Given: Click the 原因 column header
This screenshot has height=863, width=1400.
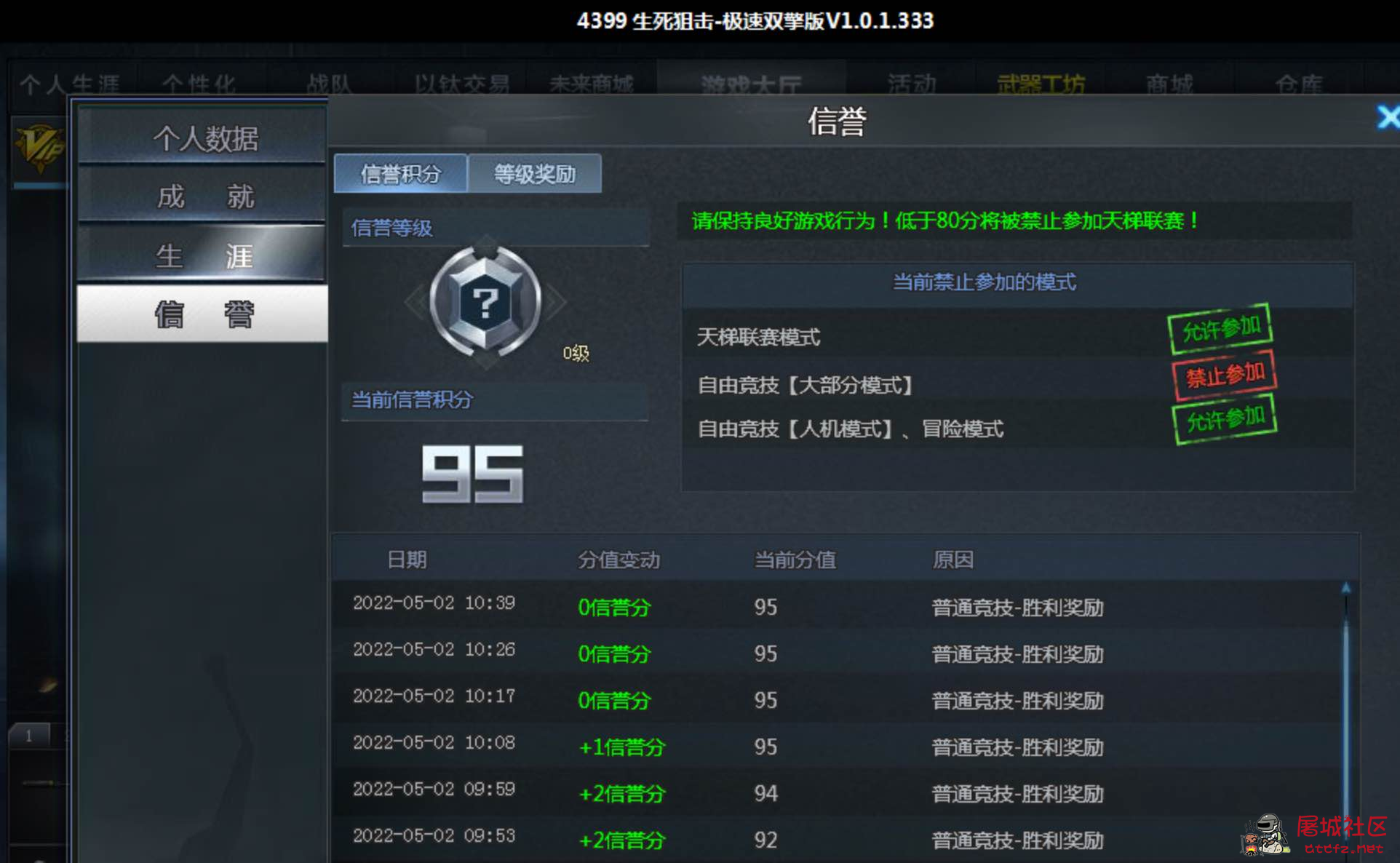Looking at the screenshot, I should (952, 559).
